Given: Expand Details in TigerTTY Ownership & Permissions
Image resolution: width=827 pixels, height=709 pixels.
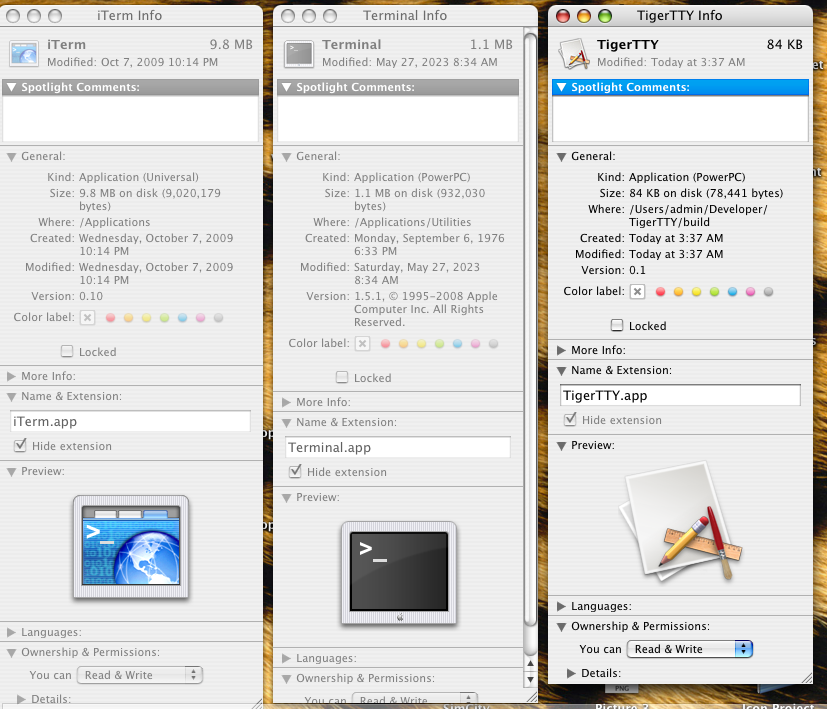Looking at the screenshot, I should 571,673.
